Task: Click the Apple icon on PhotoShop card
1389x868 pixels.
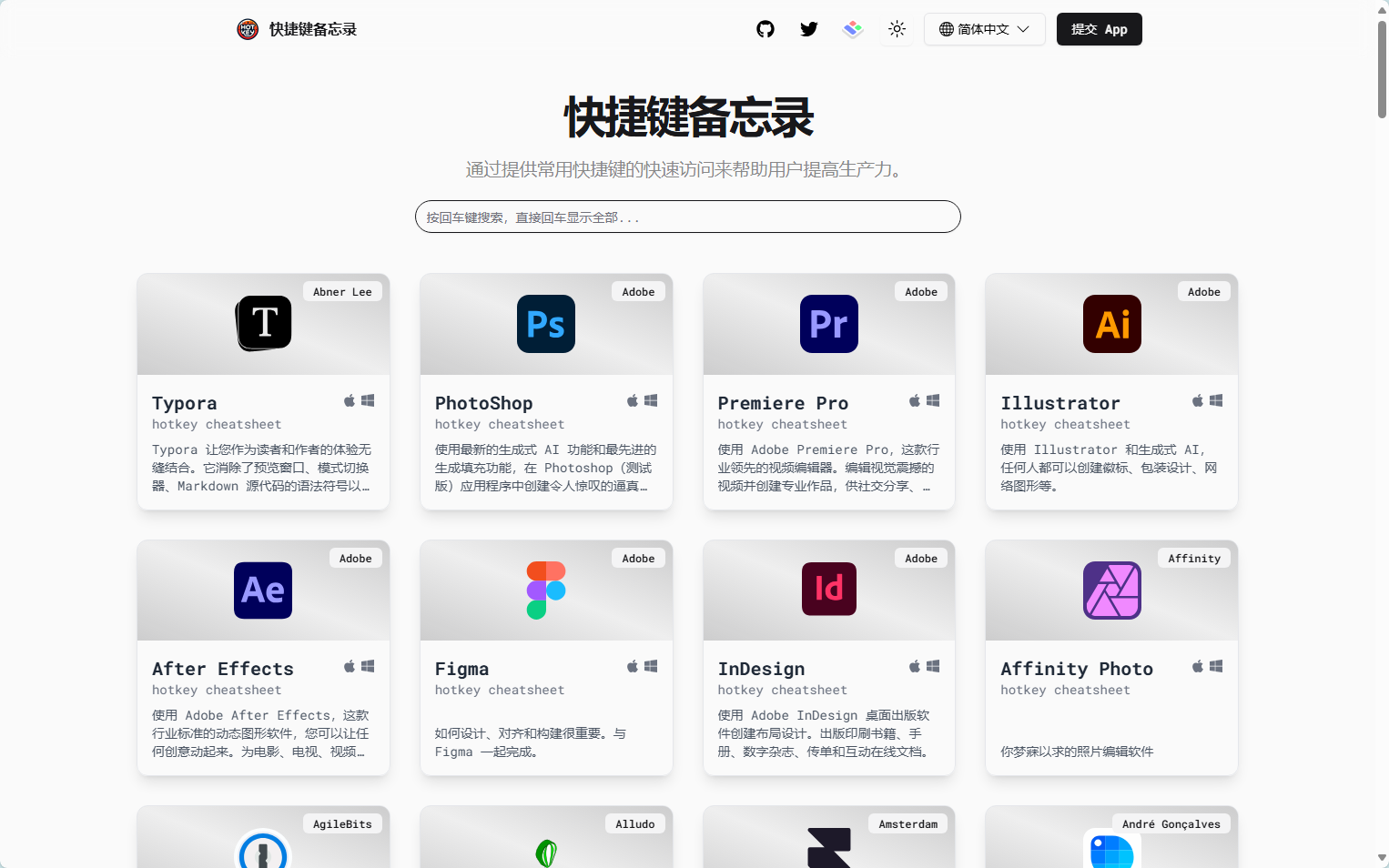Action: [633, 400]
